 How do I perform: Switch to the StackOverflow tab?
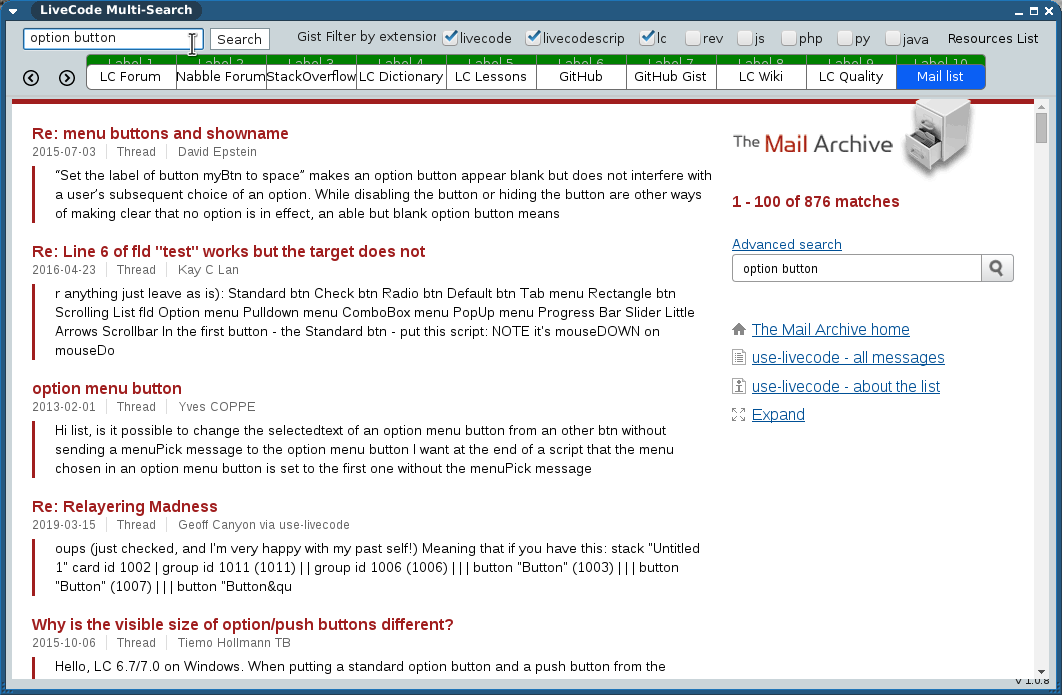tap(311, 77)
